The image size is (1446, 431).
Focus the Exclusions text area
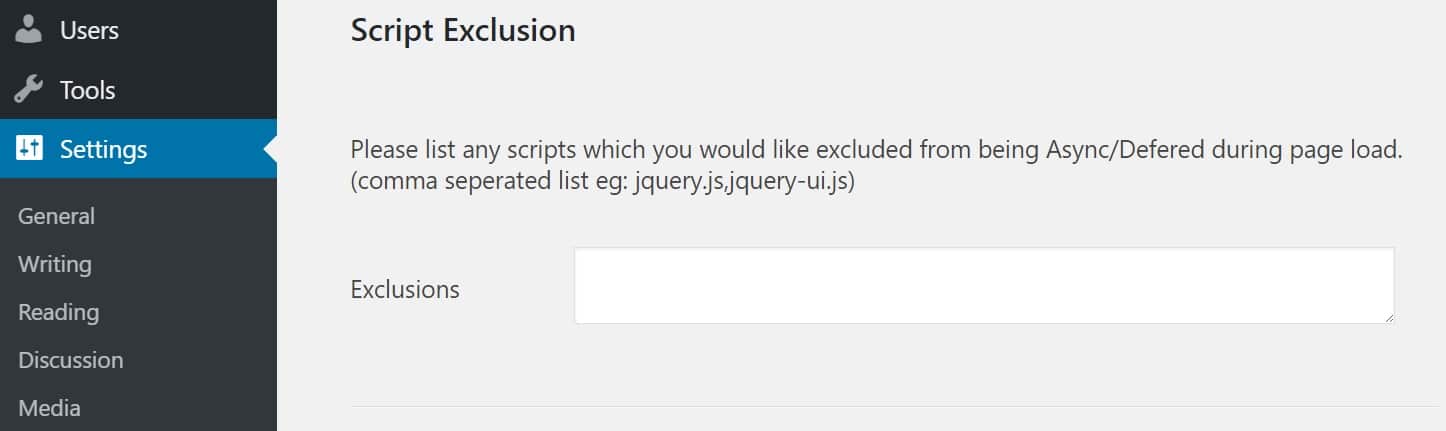point(983,285)
